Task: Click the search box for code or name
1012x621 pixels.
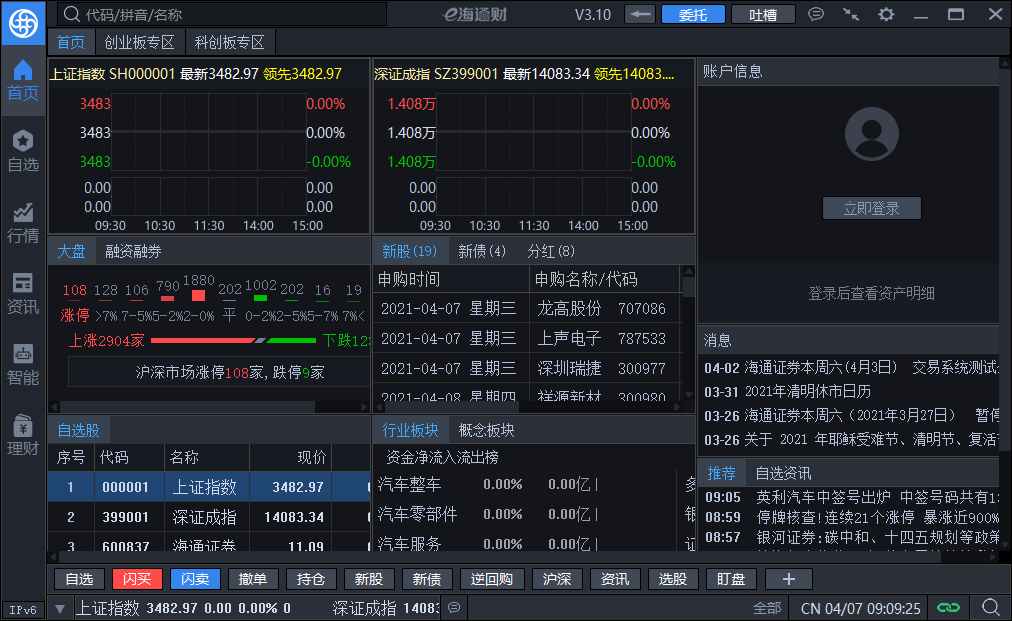Action: point(222,14)
